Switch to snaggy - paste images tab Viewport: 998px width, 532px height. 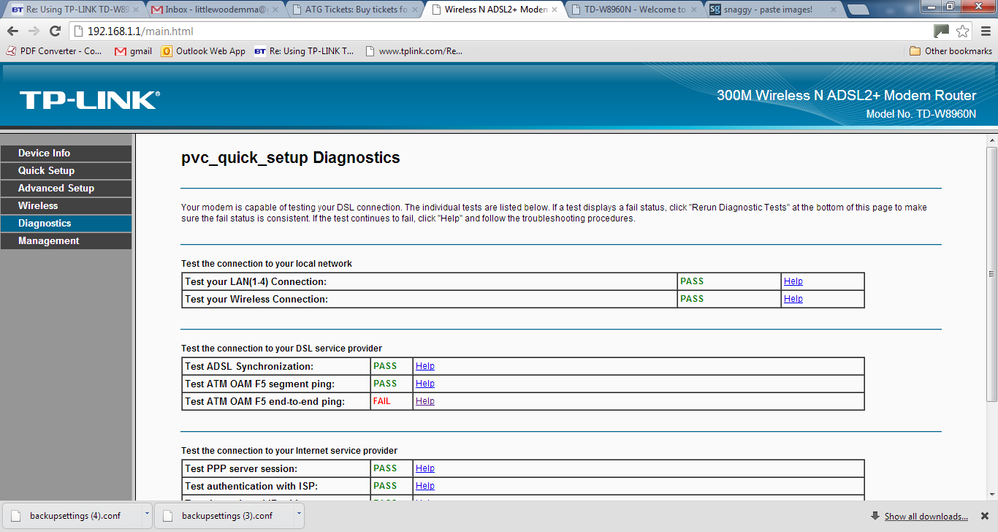[773, 10]
